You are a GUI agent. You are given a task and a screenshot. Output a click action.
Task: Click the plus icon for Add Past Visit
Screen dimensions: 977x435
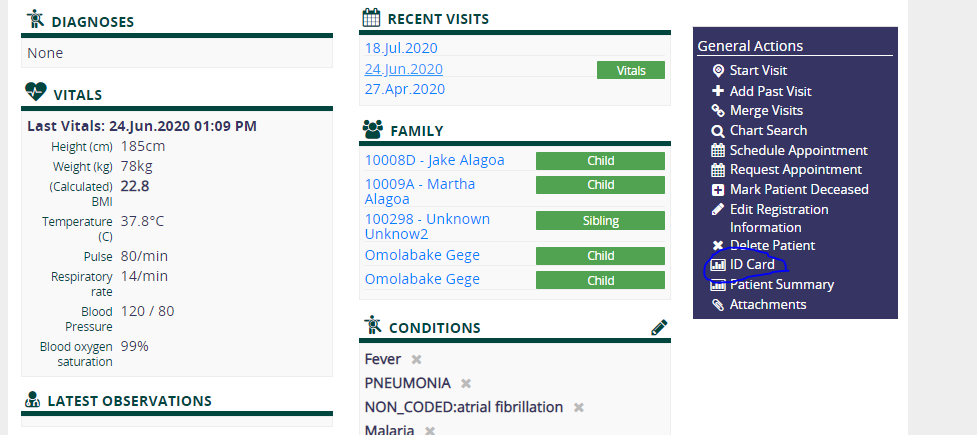click(718, 91)
